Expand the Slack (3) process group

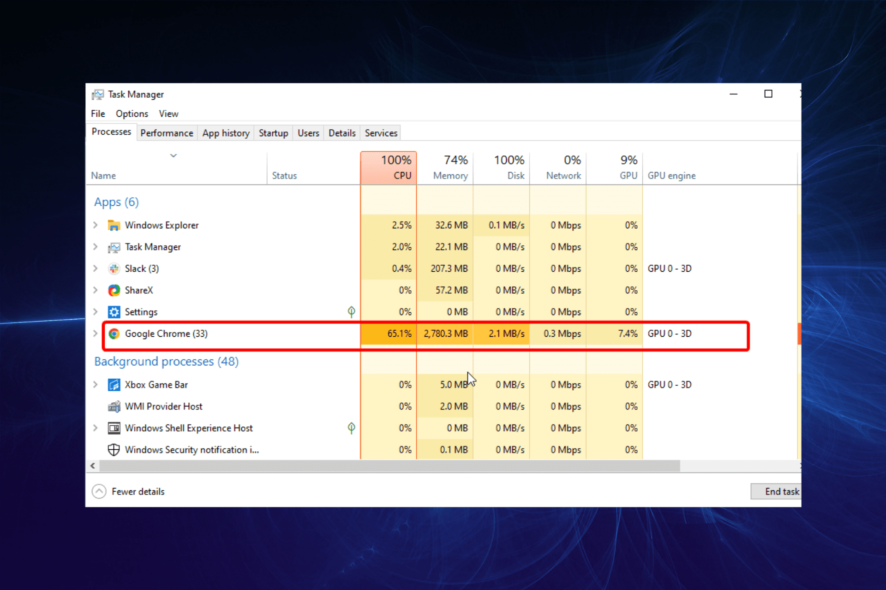[95, 268]
